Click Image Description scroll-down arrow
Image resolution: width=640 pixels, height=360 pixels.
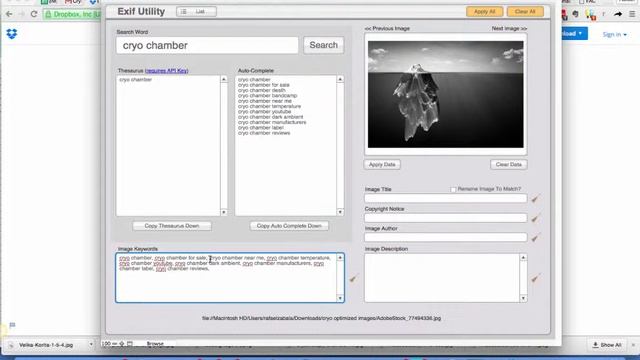(x=523, y=298)
